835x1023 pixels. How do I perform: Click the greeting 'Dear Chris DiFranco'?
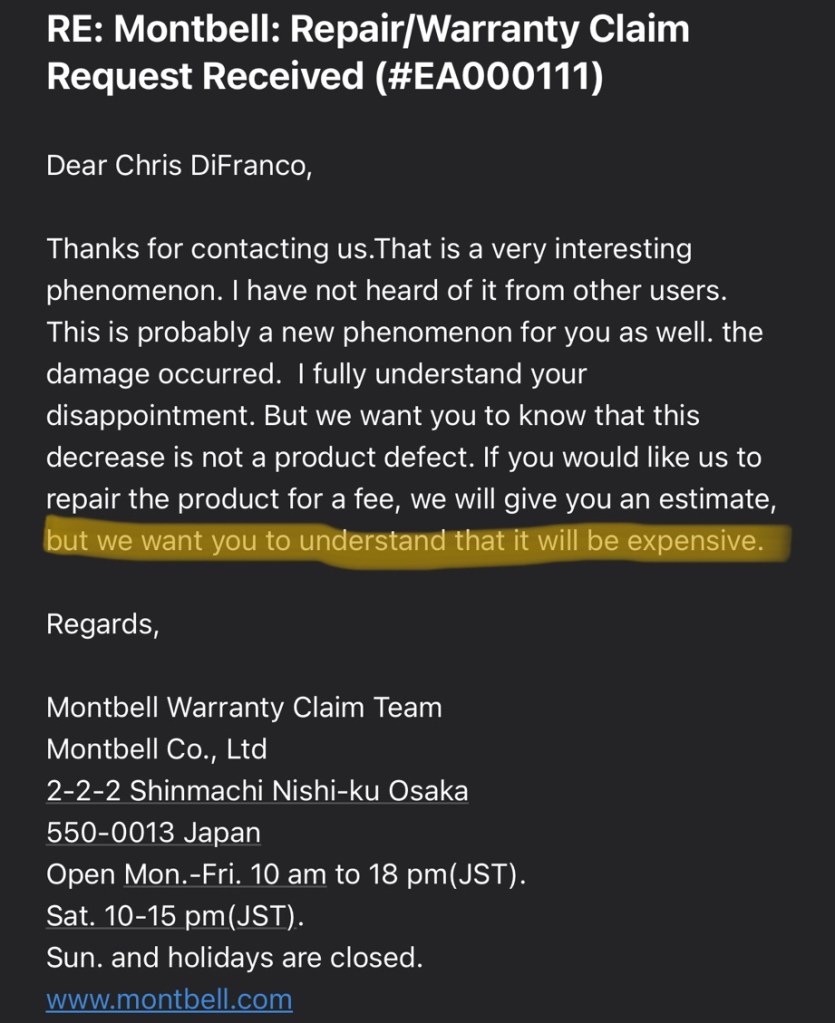pyautogui.click(x=179, y=165)
